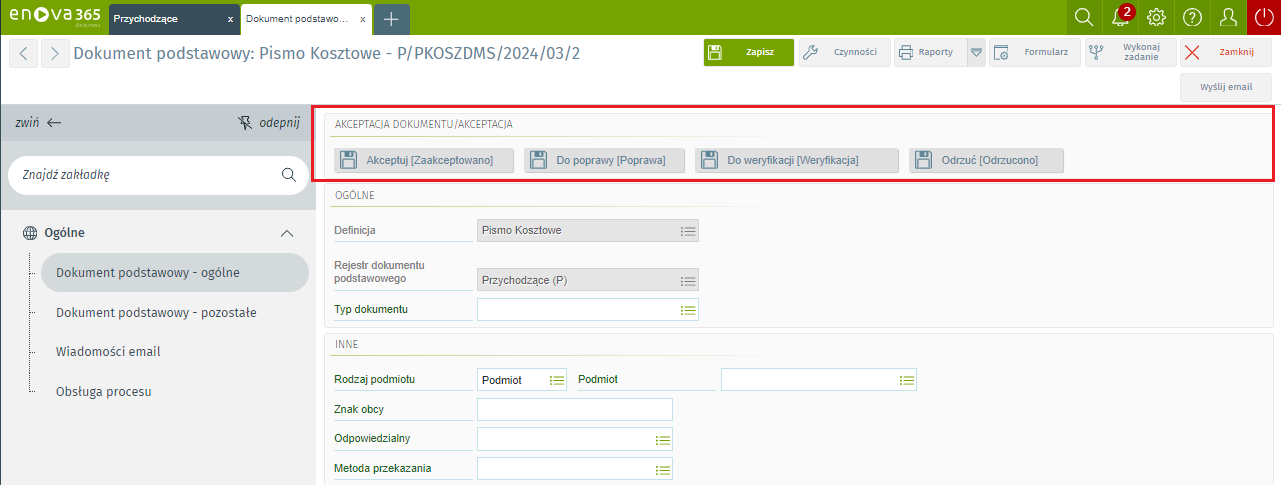Open the user profile icon
This screenshot has height=485, width=1281.
pyautogui.click(x=1228, y=17)
